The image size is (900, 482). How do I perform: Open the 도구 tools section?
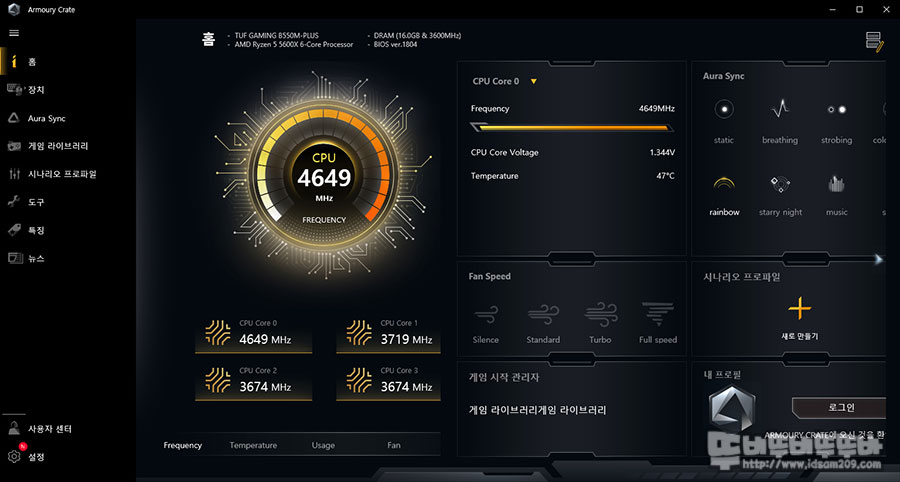[x=36, y=202]
